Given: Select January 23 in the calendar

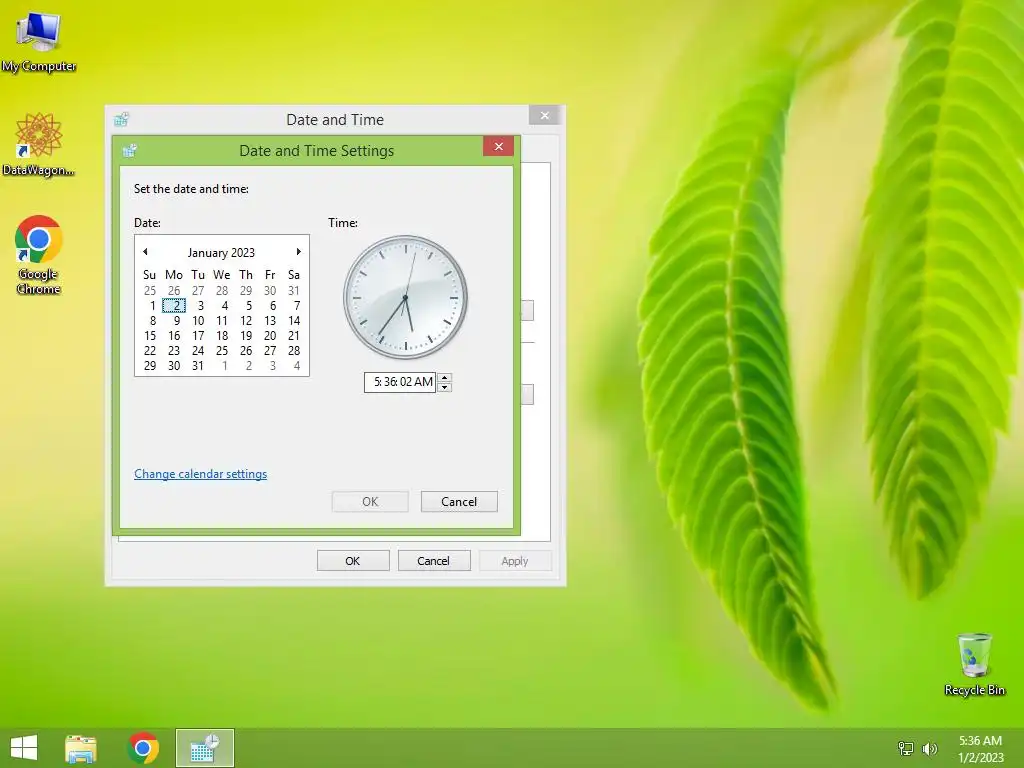Looking at the screenshot, I should [x=174, y=351].
